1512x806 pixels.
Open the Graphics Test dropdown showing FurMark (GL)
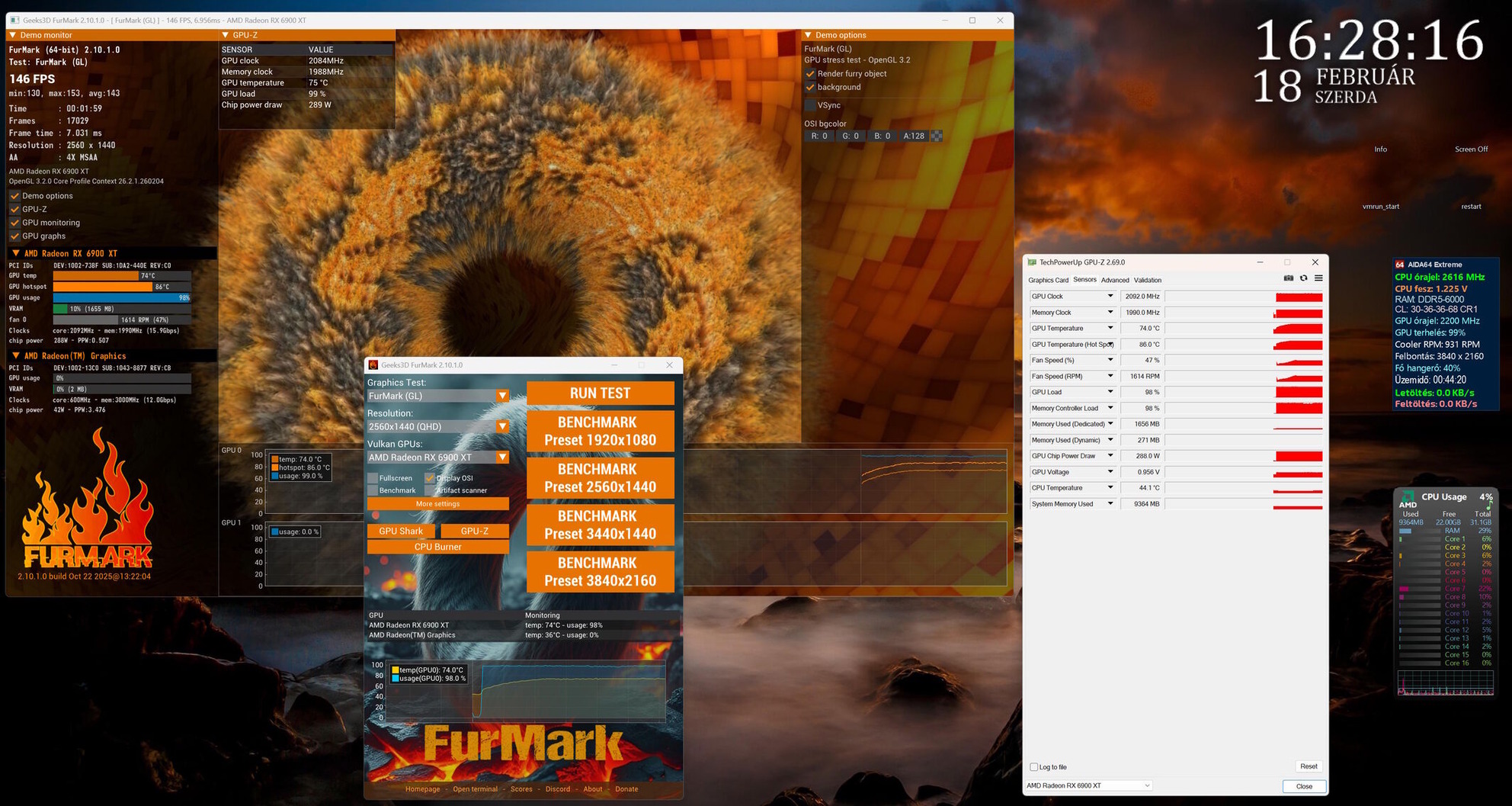pos(438,396)
